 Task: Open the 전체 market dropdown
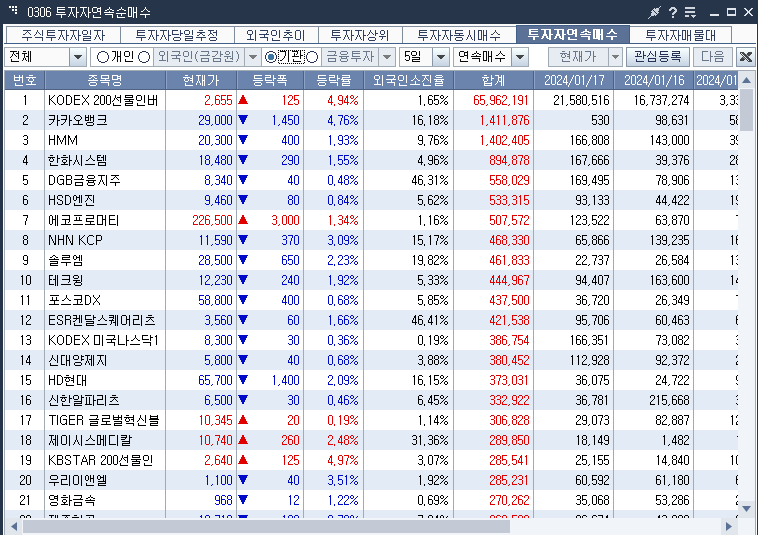(78, 57)
